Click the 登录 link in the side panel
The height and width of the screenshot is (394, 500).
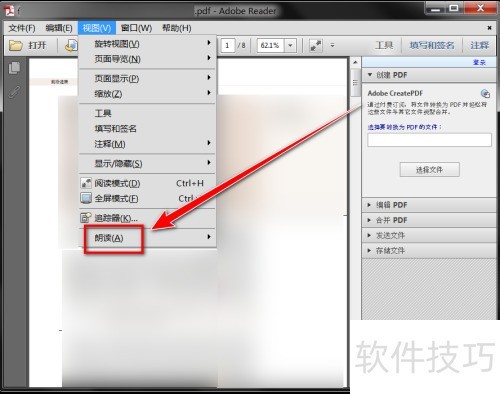tap(479, 62)
